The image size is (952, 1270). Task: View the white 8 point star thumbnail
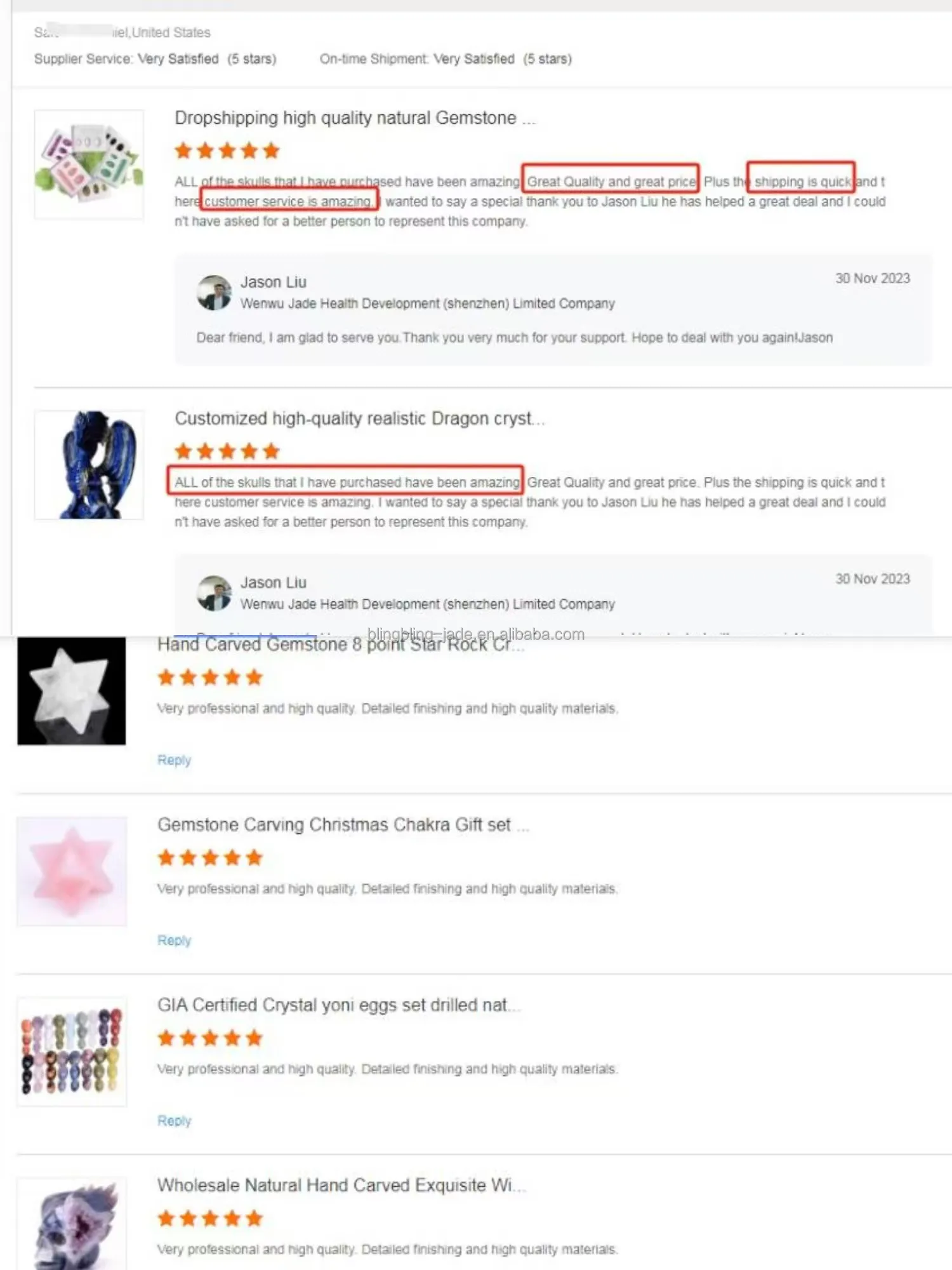72,691
